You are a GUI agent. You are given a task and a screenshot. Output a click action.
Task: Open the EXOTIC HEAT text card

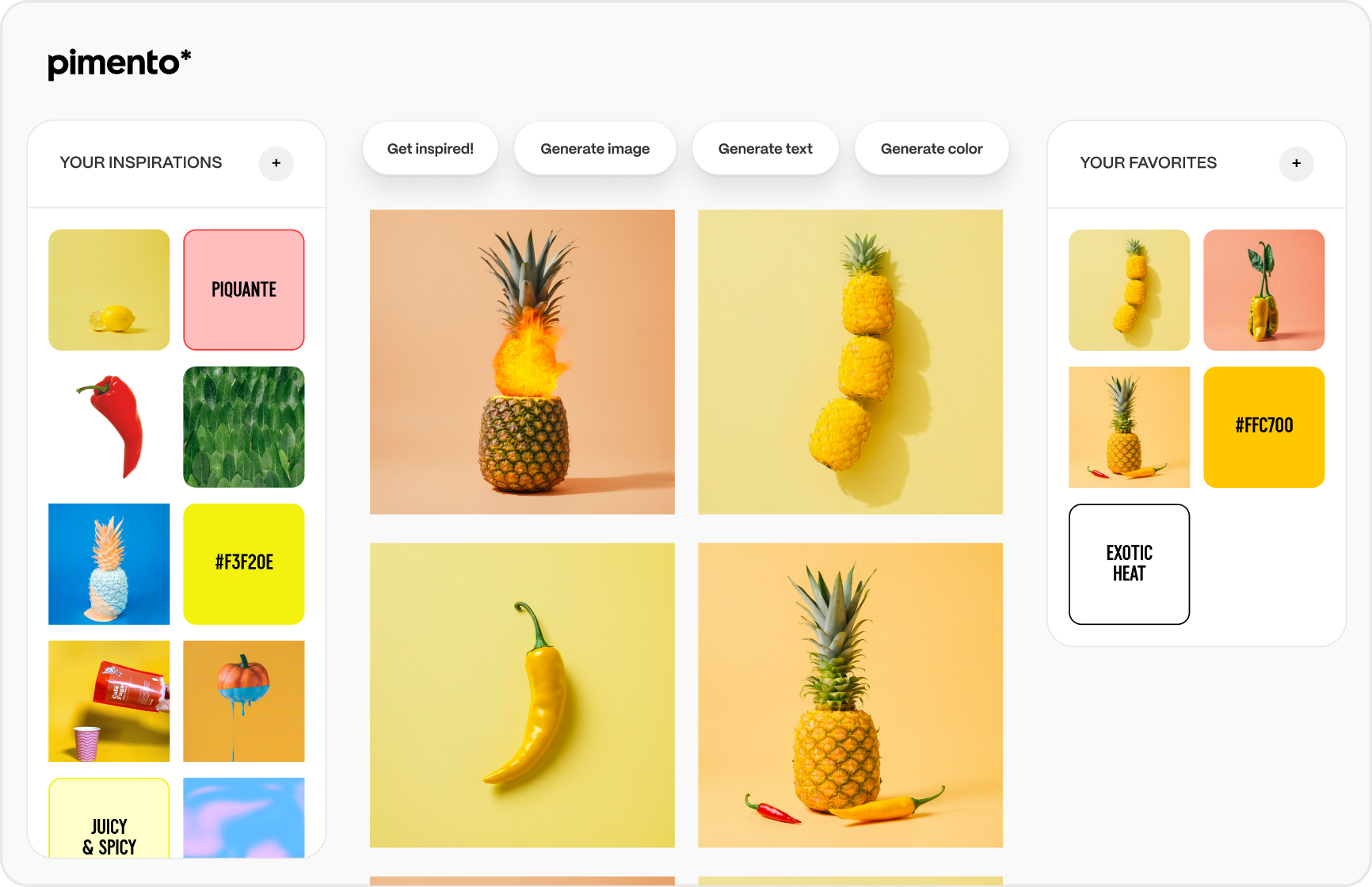[1130, 564]
